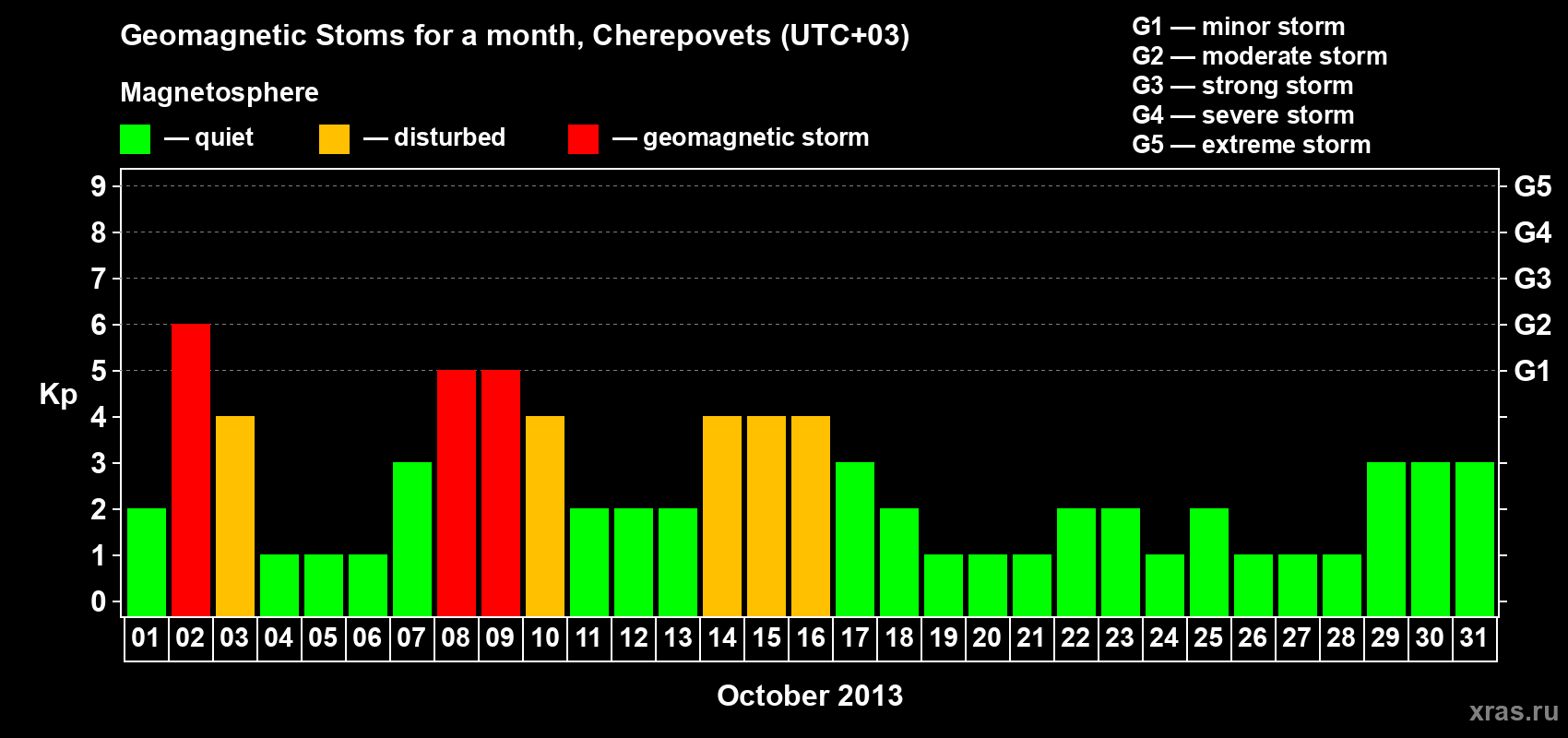Screen dimensions: 1568x738
Task: Click the green bar for October 25
Action: pyautogui.click(x=1209, y=563)
